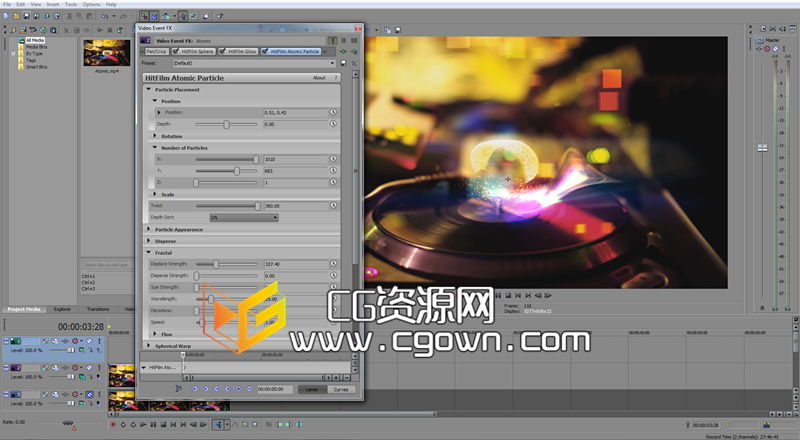800x440 pixels.
Task: Collapse the Number of Particles subsection
Action: point(155,148)
